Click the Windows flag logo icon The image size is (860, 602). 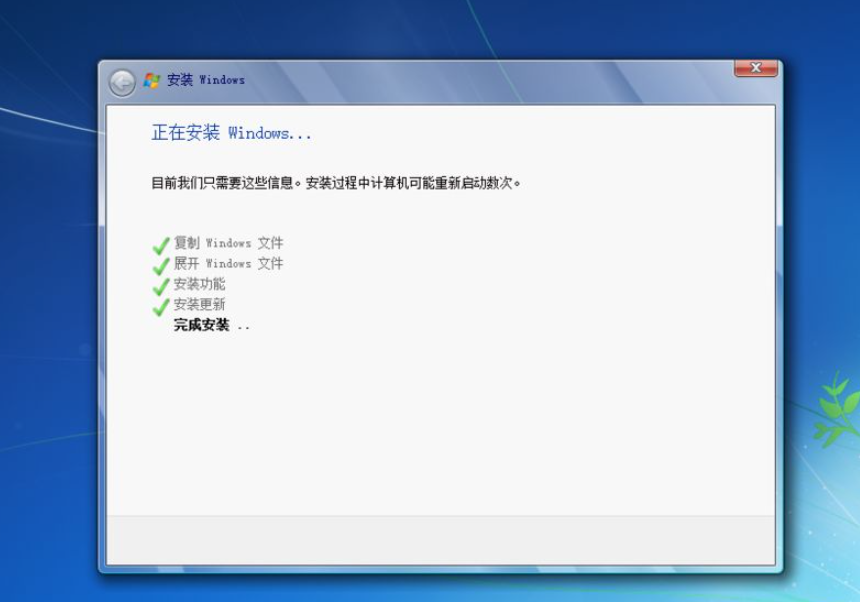pyautogui.click(x=151, y=81)
